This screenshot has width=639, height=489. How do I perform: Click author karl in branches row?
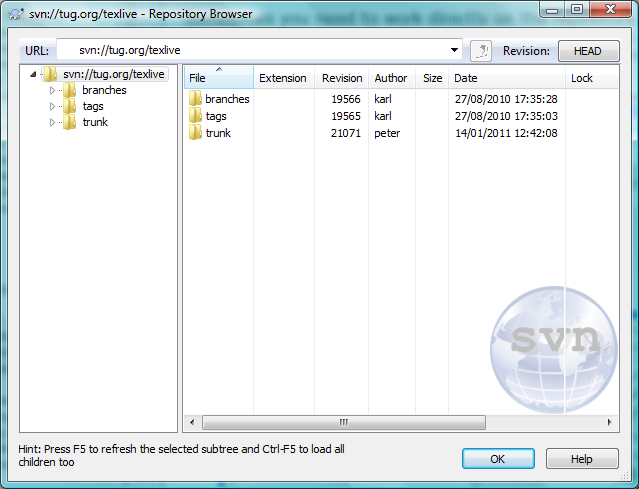tap(383, 99)
